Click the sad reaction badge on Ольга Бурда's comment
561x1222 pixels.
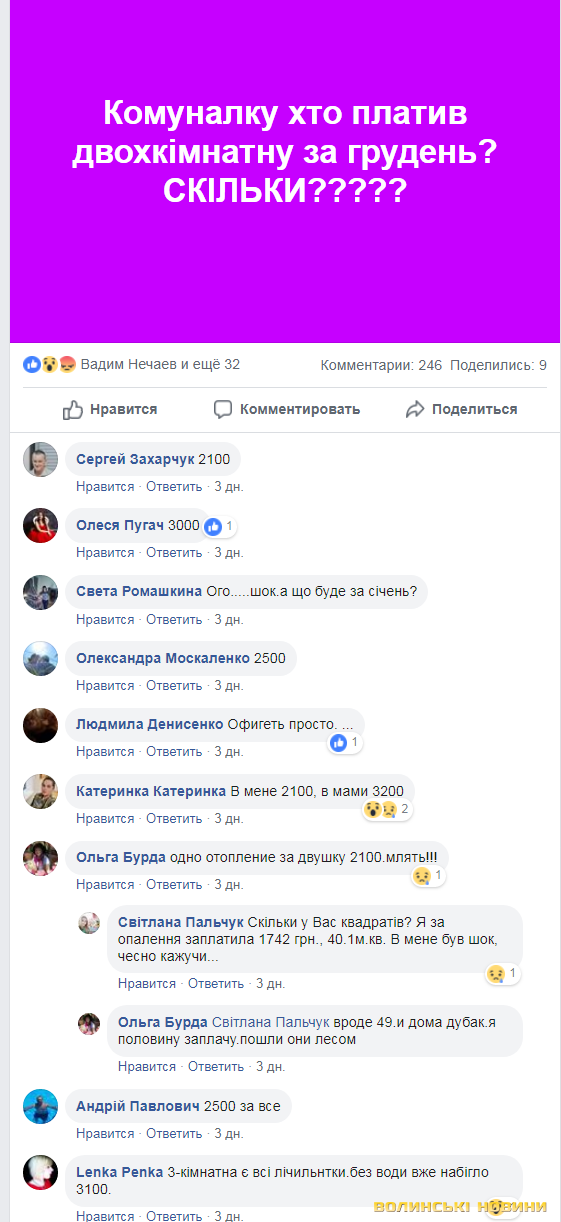click(429, 876)
